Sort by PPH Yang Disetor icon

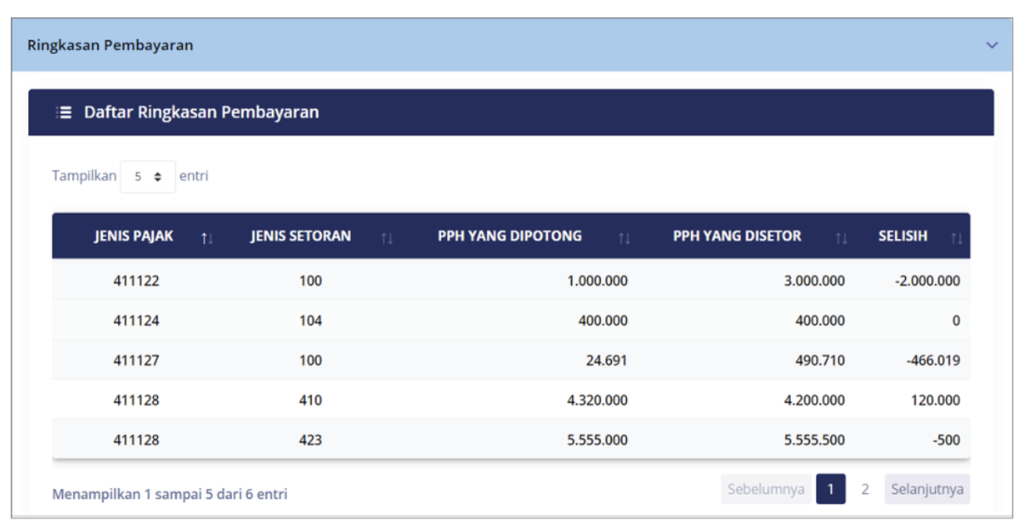tap(841, 237)
